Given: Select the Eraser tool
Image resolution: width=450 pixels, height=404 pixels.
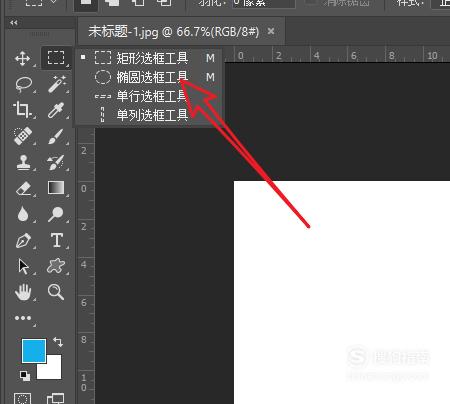Looking at the screenshot, I should click(x=23, y=188).
